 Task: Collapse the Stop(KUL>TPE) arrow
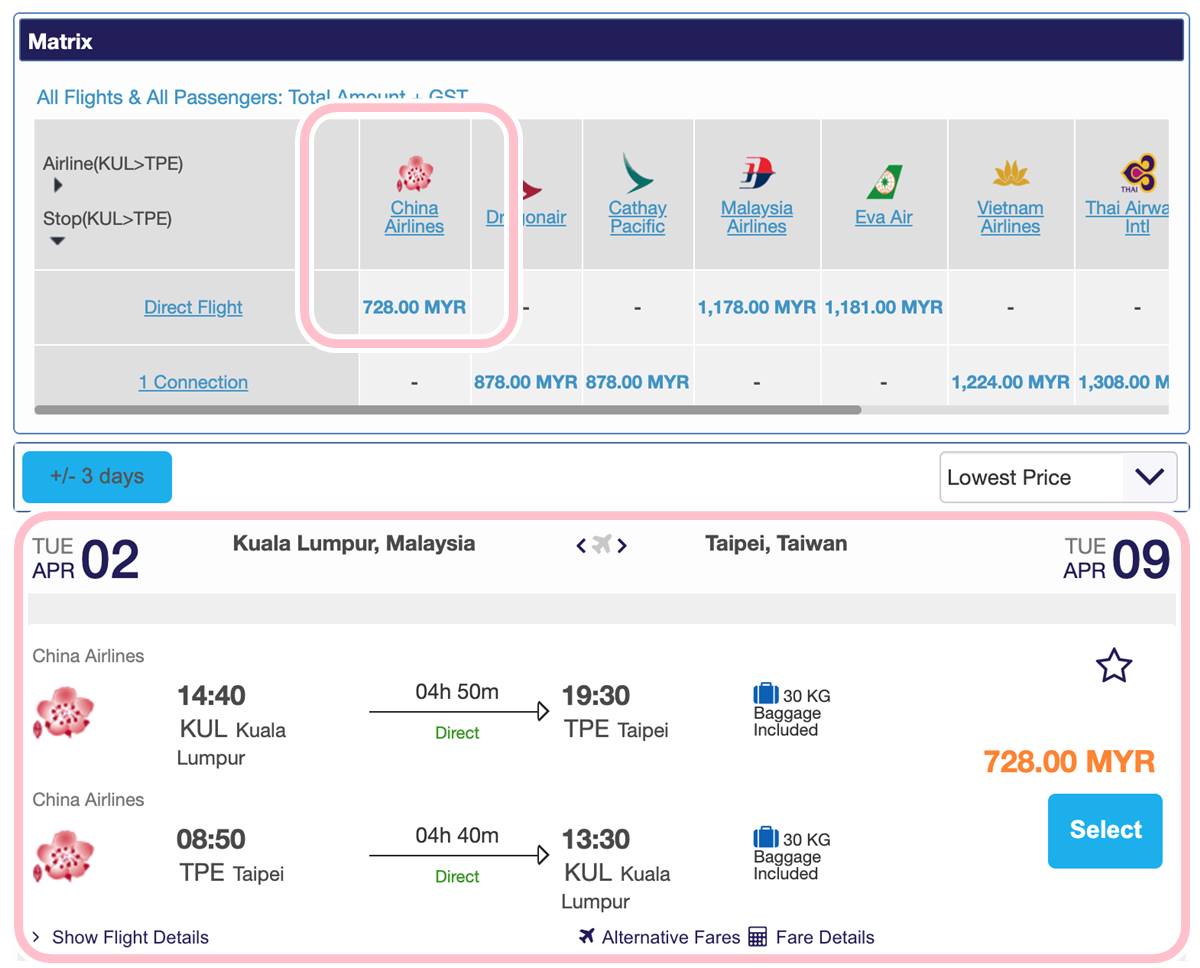click(57, 241)
